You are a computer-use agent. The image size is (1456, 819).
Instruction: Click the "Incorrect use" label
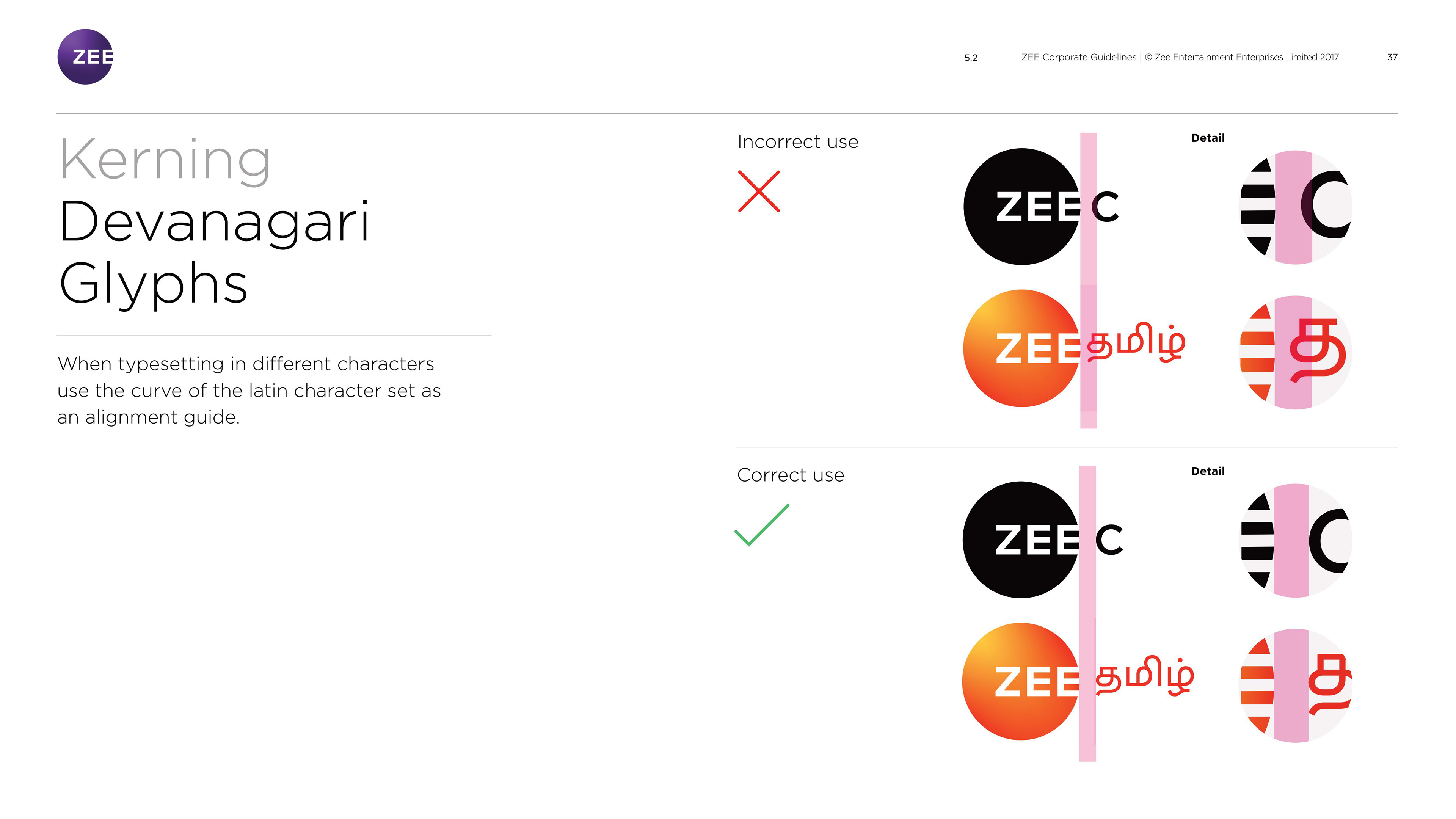coord(797,141)
